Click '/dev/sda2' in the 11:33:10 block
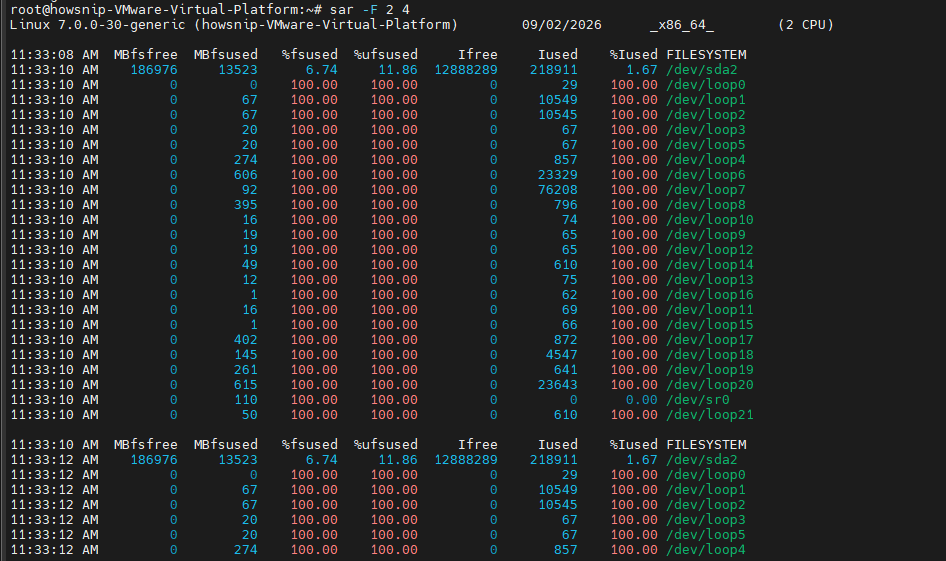The width and height of the screenshot is (946, 561). coord(702,69)
